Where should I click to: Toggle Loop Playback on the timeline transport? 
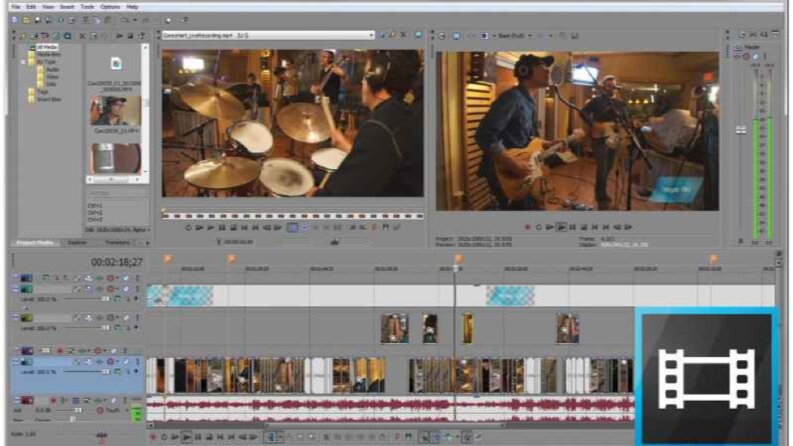[164, 437]
